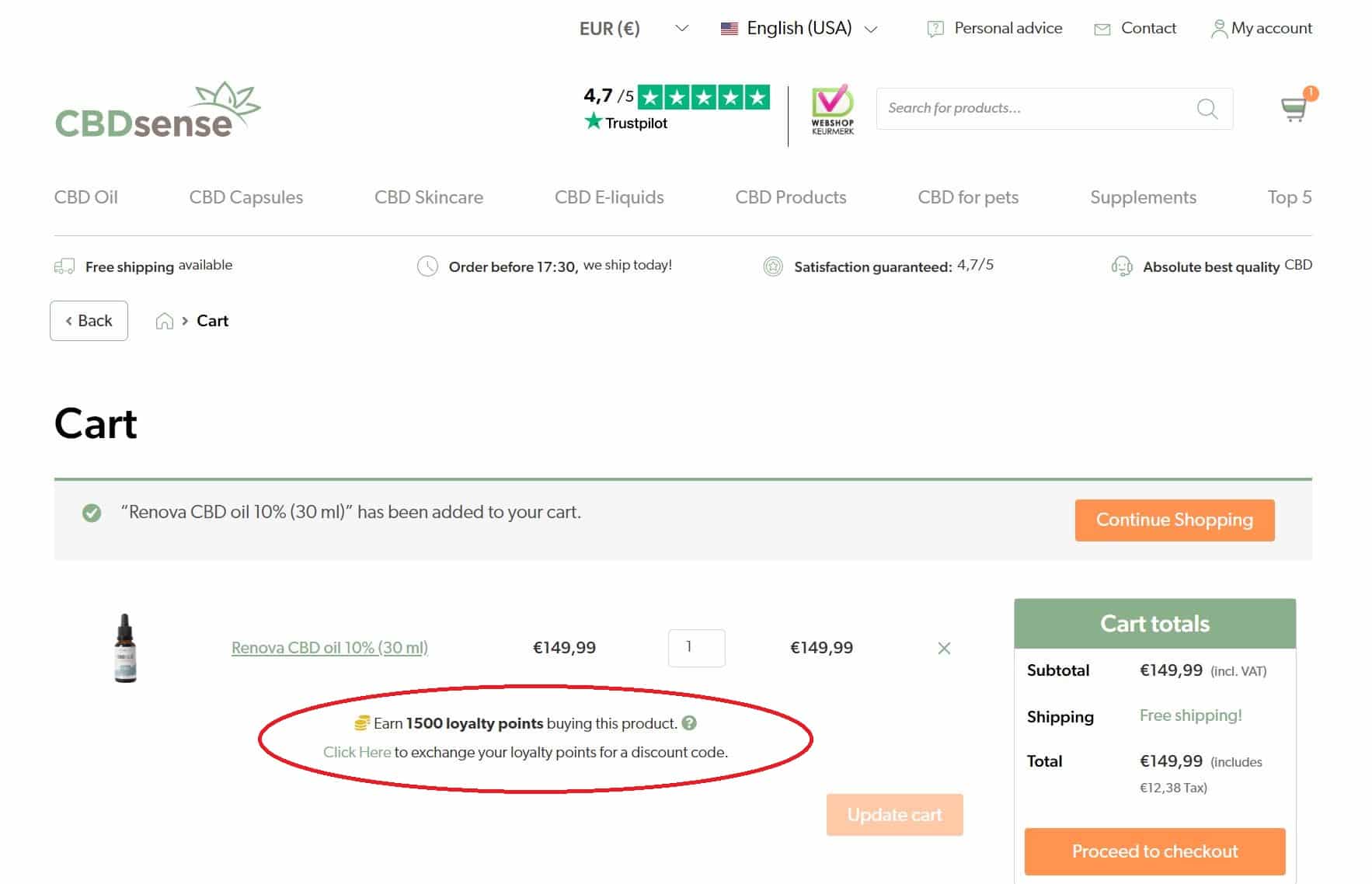Viewport: 1372px width, 884px height.
Task: Open the Contact link
Action: click(1148, 28)
